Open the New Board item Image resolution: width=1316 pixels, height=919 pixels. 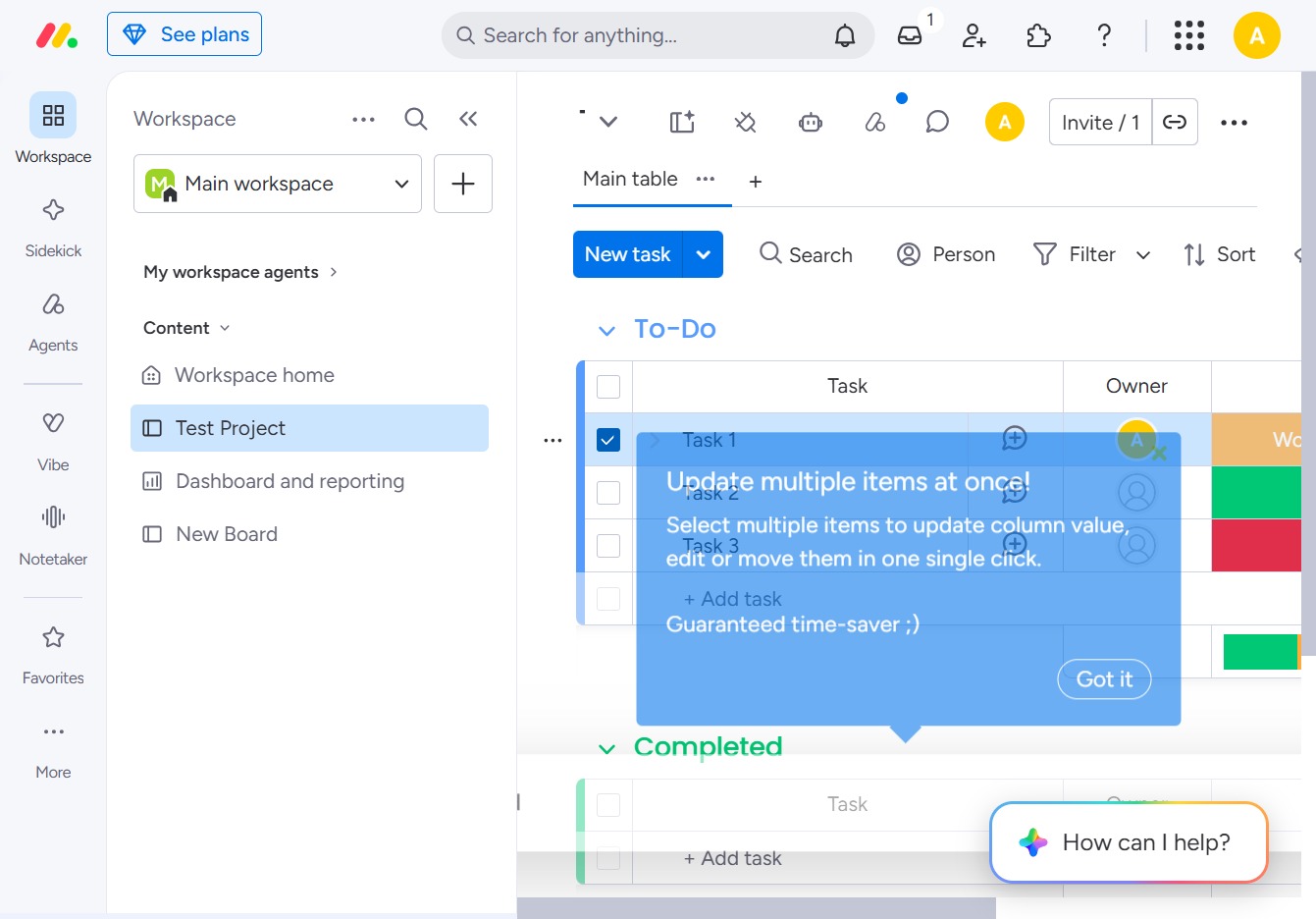click(x=309, y=534)
